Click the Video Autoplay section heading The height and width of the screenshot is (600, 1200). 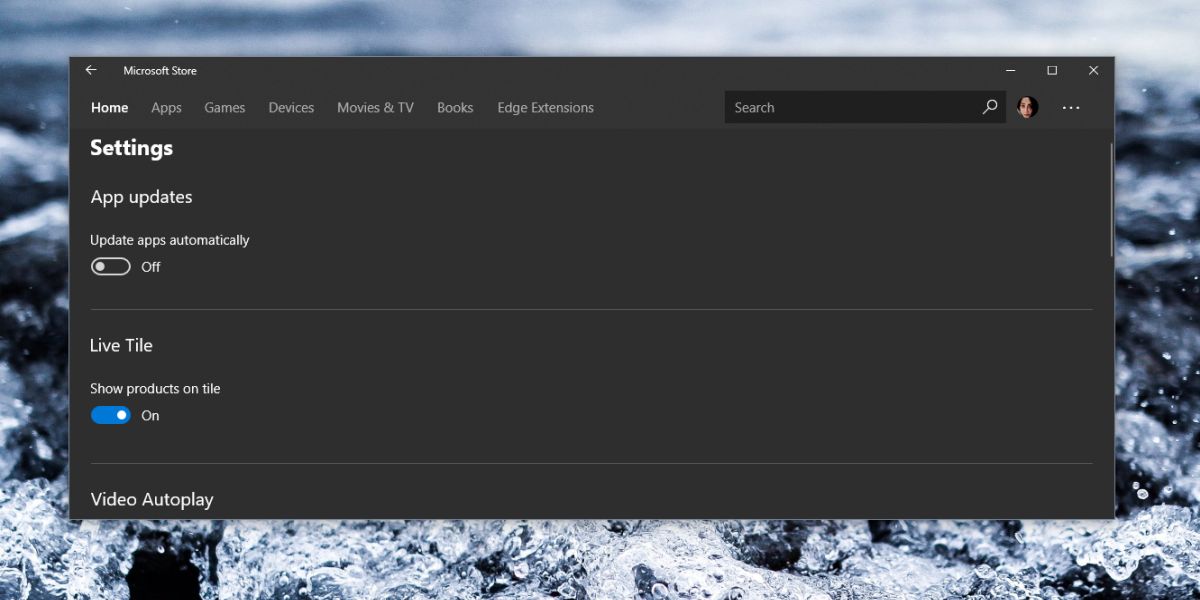click(x=152, y=499)
